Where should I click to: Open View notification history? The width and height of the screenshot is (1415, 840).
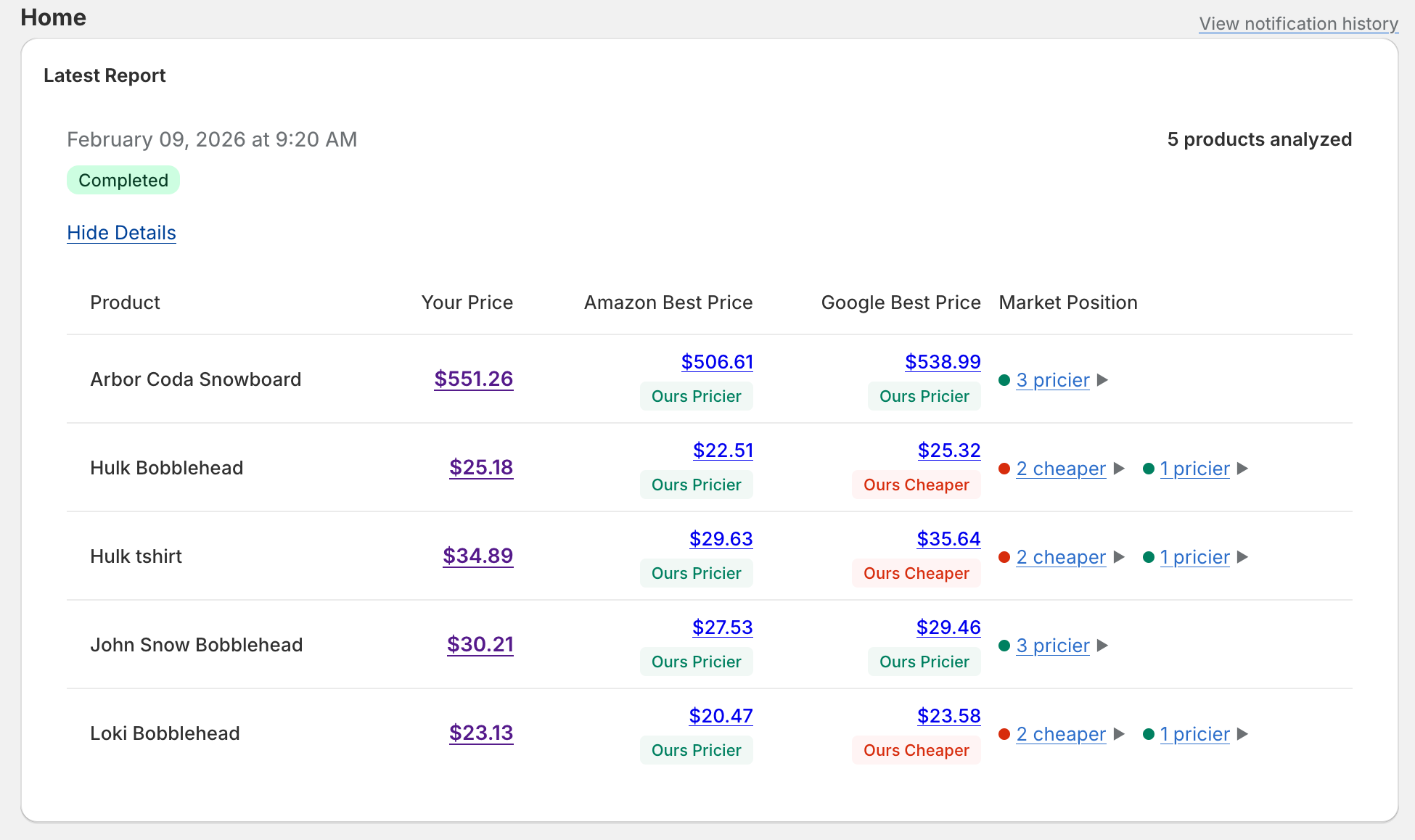coord(1298,23)
